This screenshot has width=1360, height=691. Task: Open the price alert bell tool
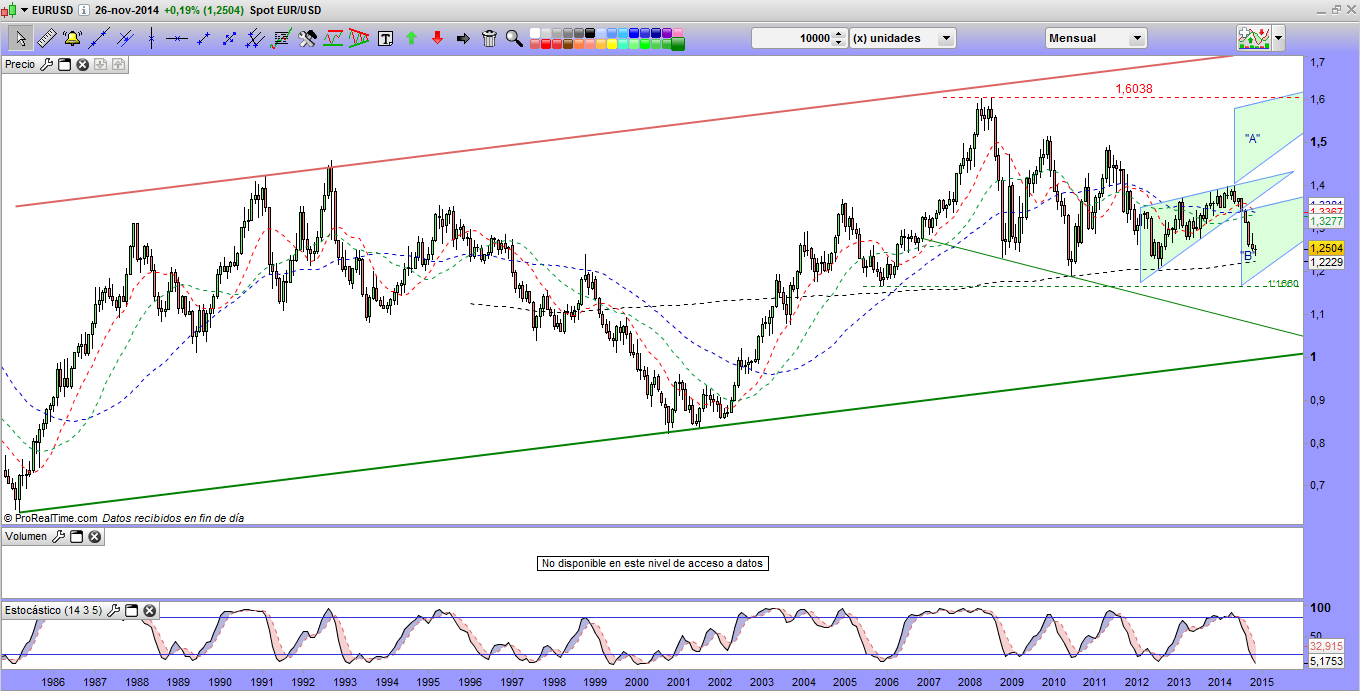(x=72, y=39)
